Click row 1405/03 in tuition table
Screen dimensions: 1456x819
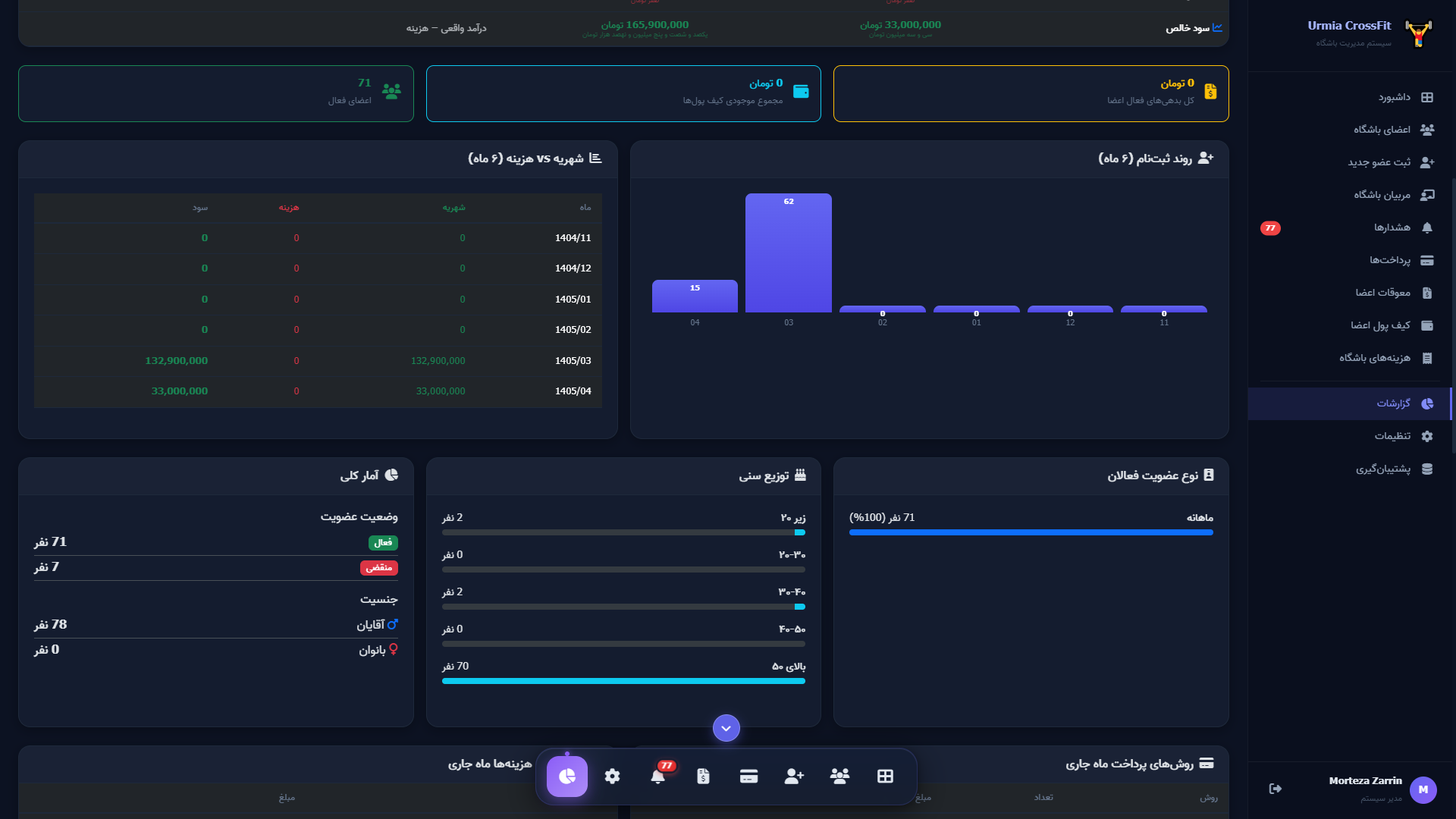point(318,361)
